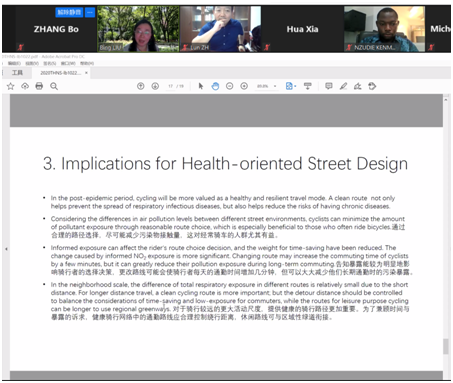
Task: Zoom out with the minus circle
Action: 230,86
